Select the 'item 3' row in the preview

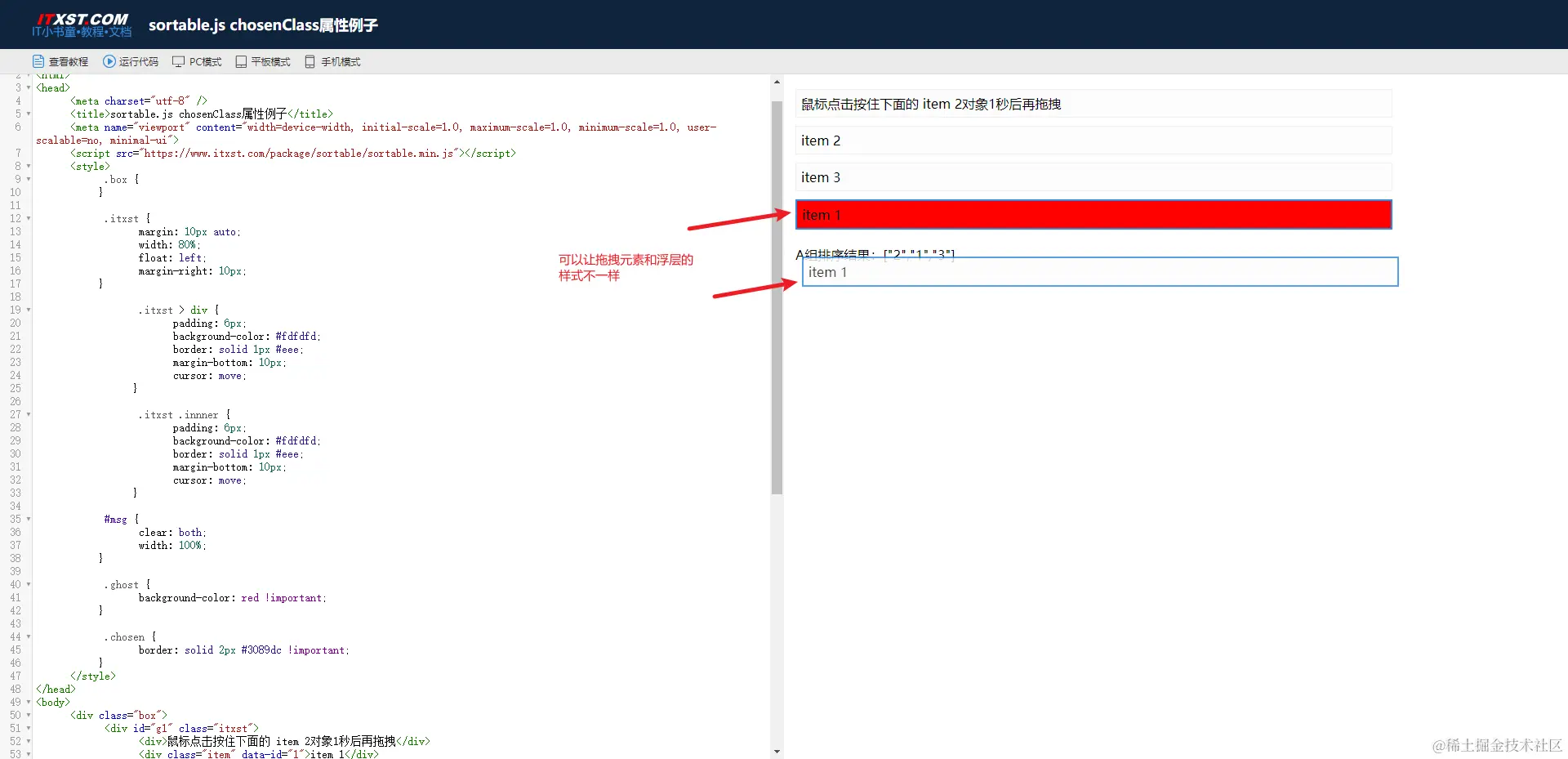[x=1094, y=177]
